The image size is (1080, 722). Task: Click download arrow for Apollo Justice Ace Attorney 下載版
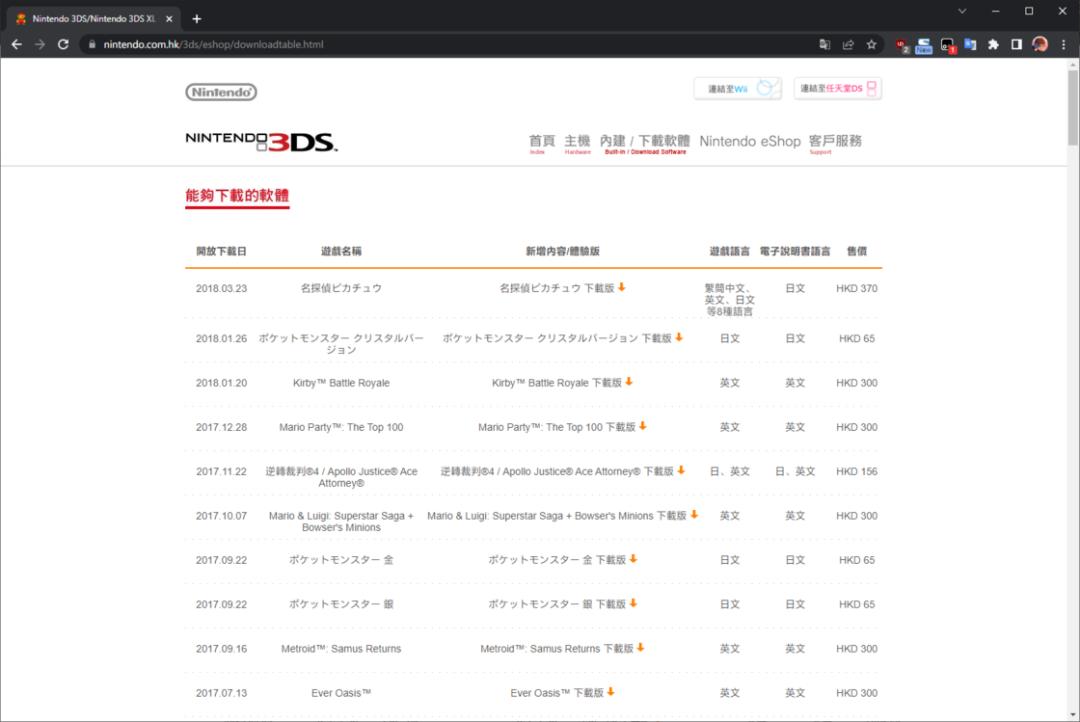(681, 471)
